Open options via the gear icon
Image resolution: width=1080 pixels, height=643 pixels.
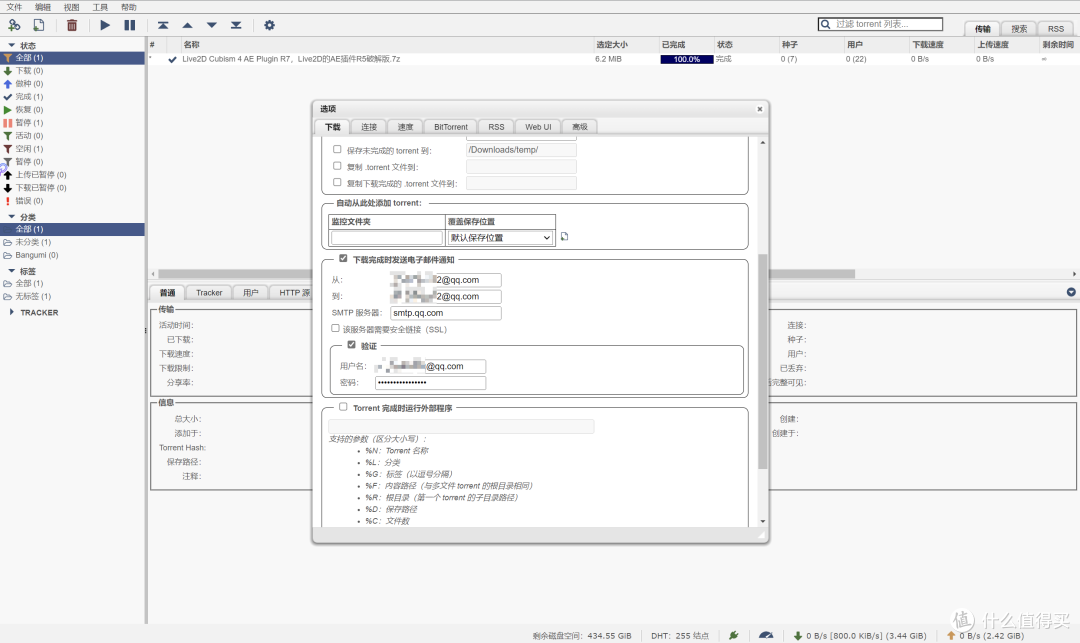pos(269,25)
